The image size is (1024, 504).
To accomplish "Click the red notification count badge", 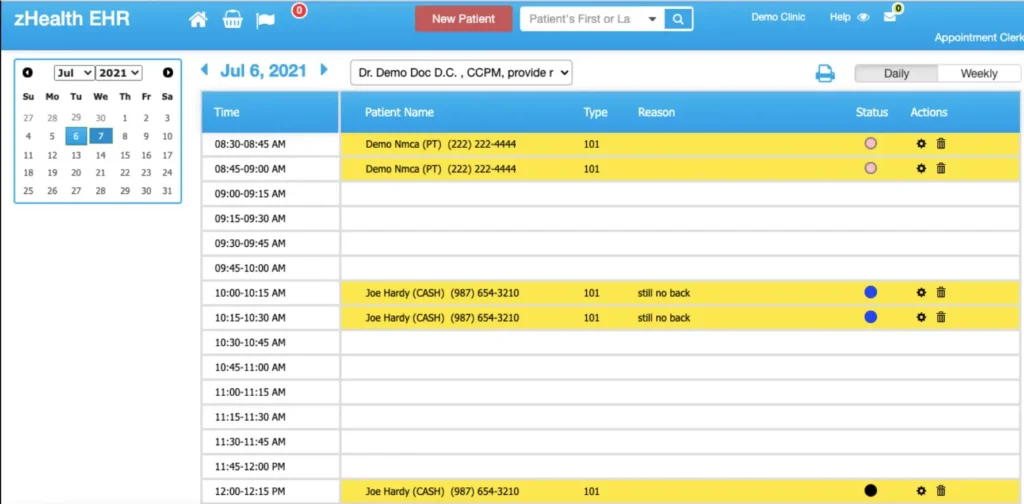I will [299, 10].
